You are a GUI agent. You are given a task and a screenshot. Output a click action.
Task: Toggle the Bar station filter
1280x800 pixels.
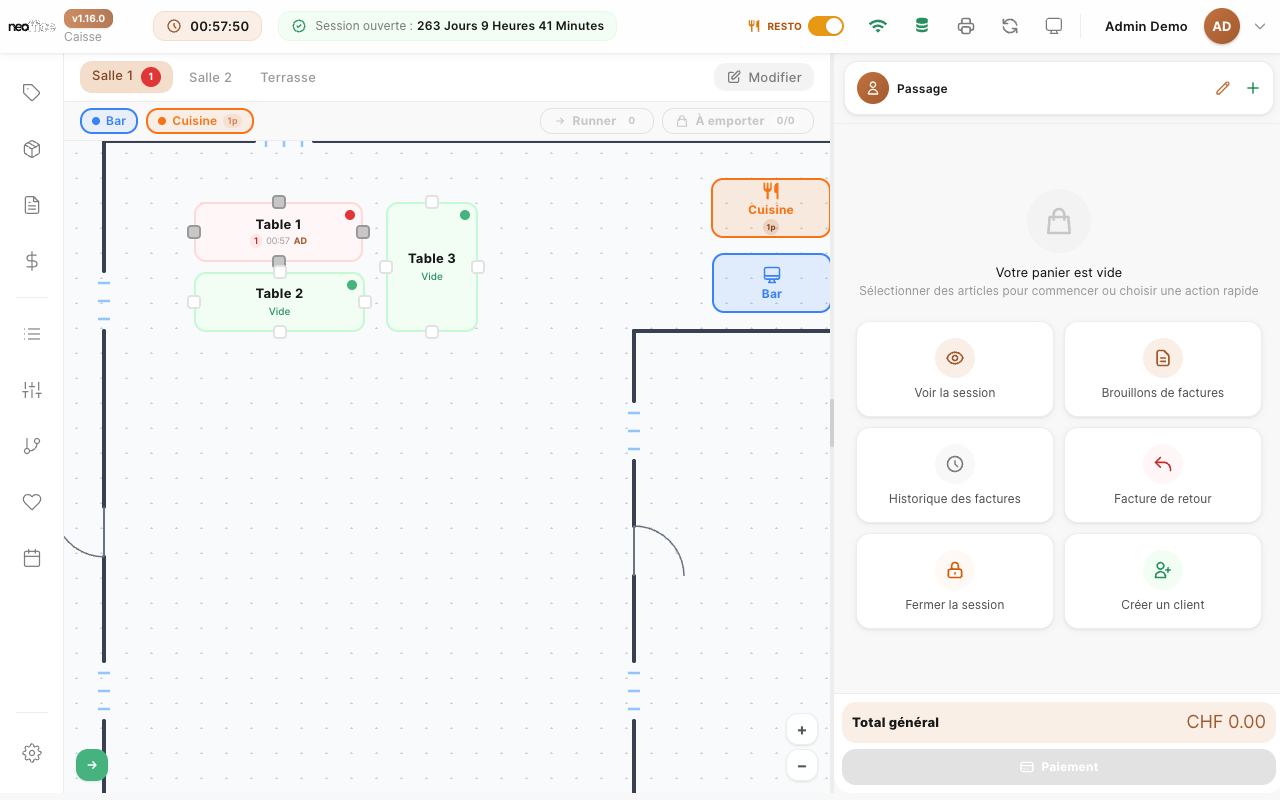[x=109, y=121]
